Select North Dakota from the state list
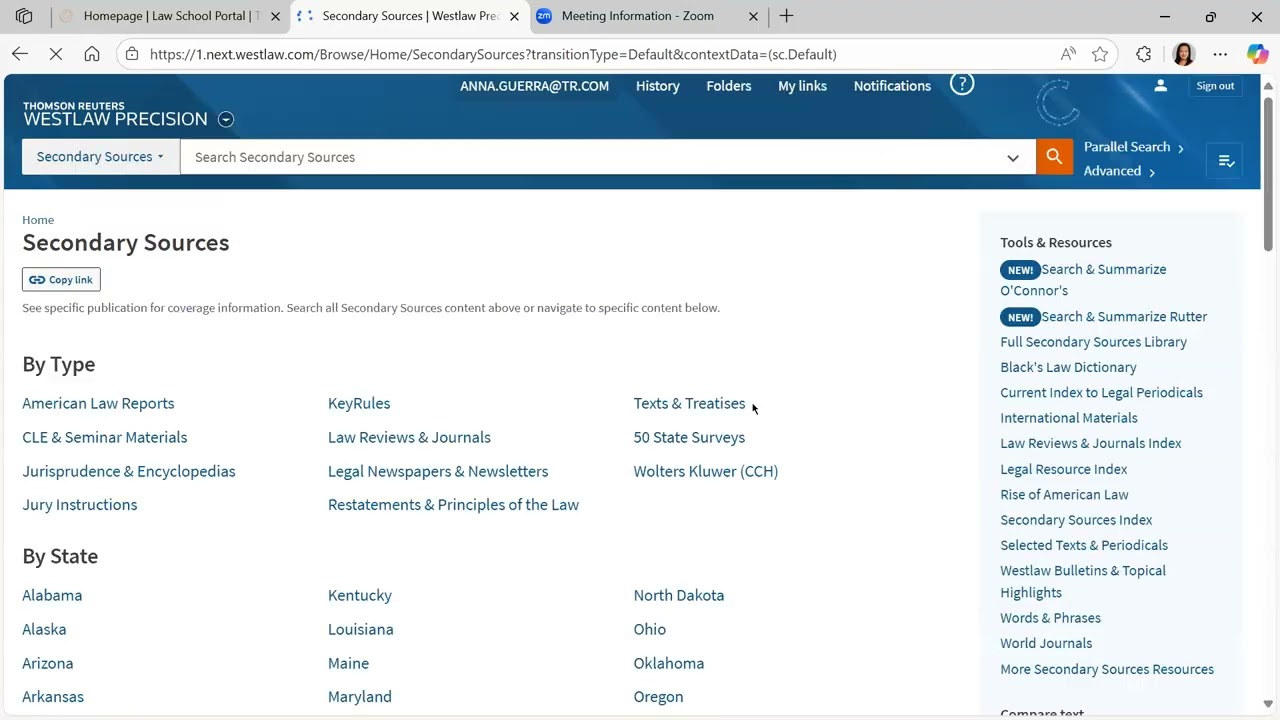The image size is (1280, 720). 678,595
